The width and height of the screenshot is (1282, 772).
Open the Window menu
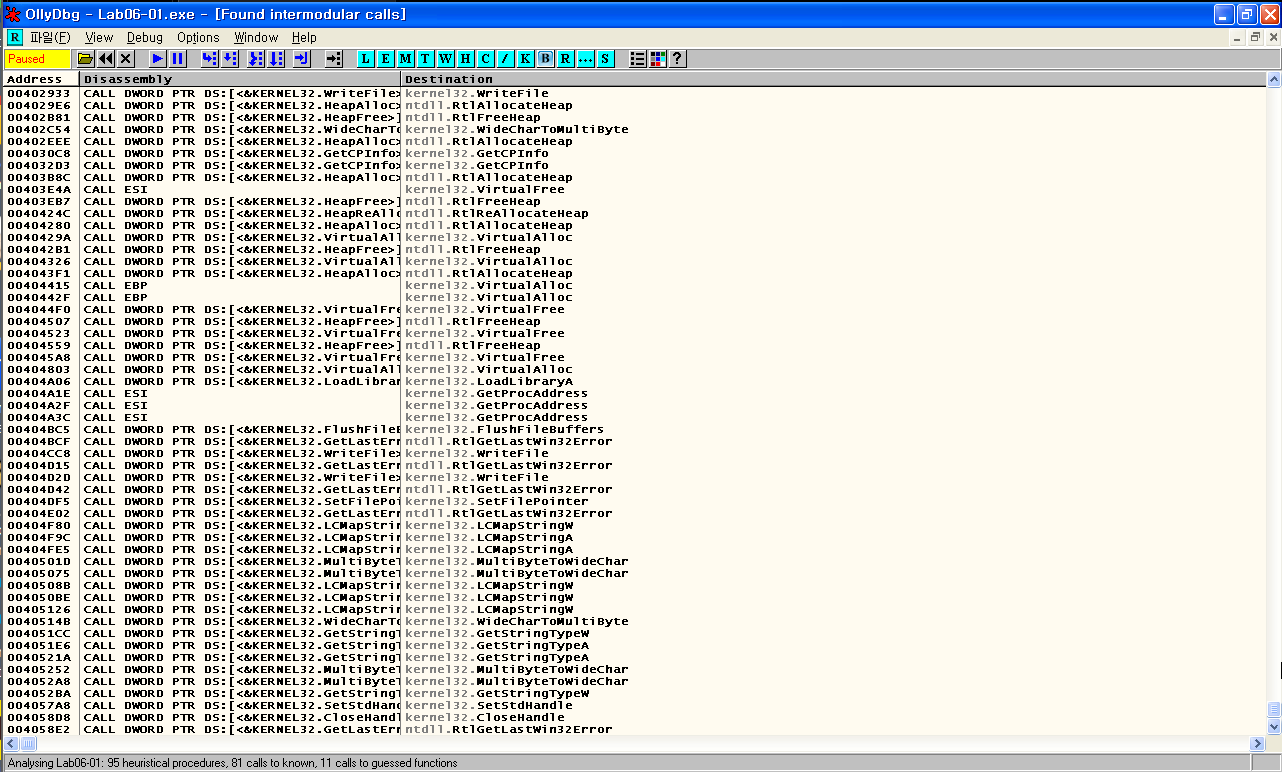256,38
